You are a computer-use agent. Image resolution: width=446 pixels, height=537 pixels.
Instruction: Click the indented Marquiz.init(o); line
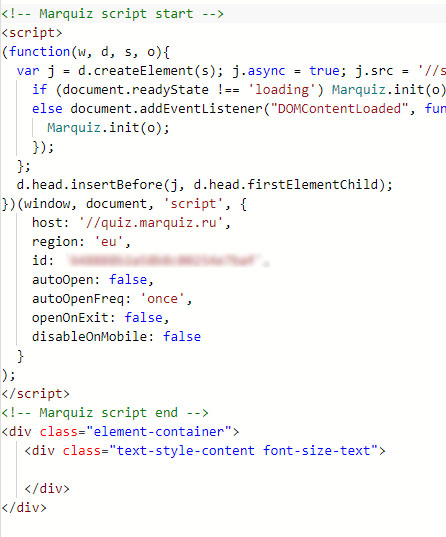click(x=108, y=128)
